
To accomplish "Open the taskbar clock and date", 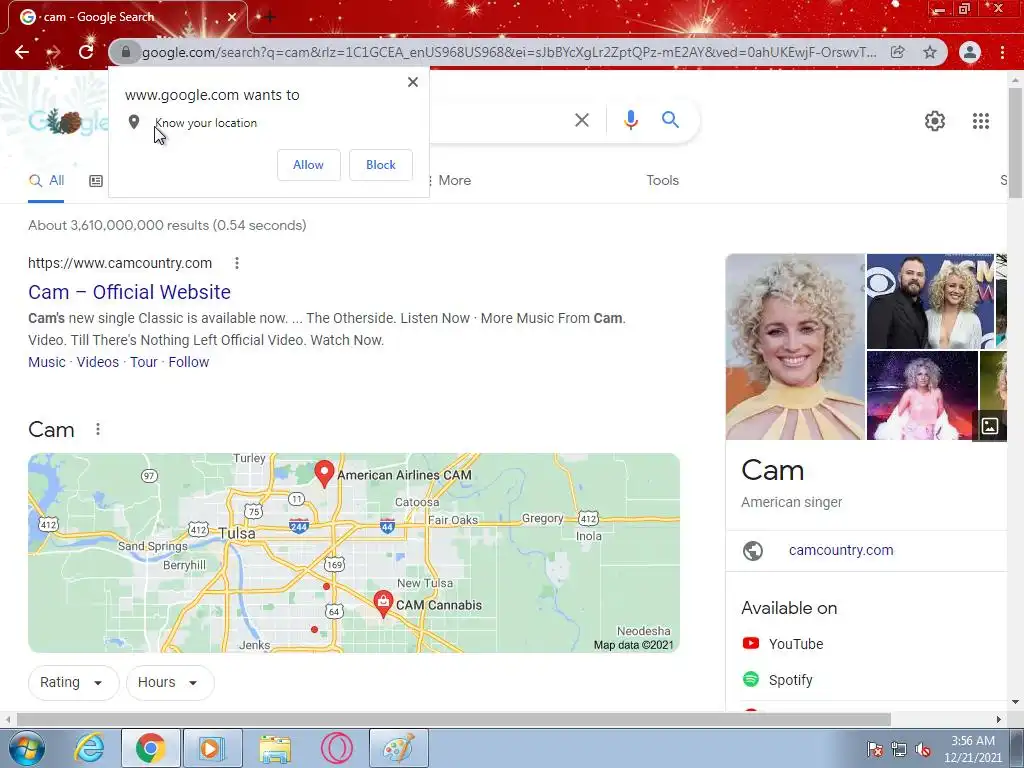I will click(x=973, y=749).
